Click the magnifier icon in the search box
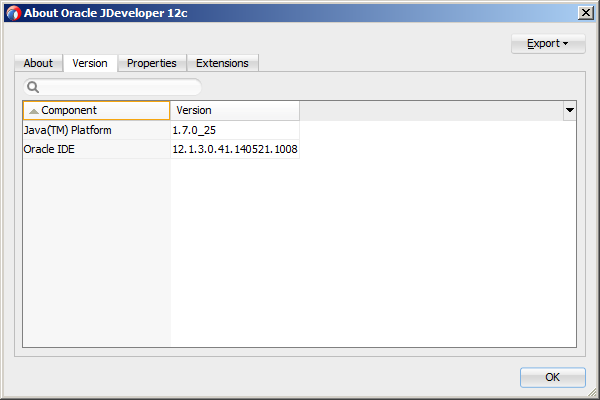 point(33,87)
